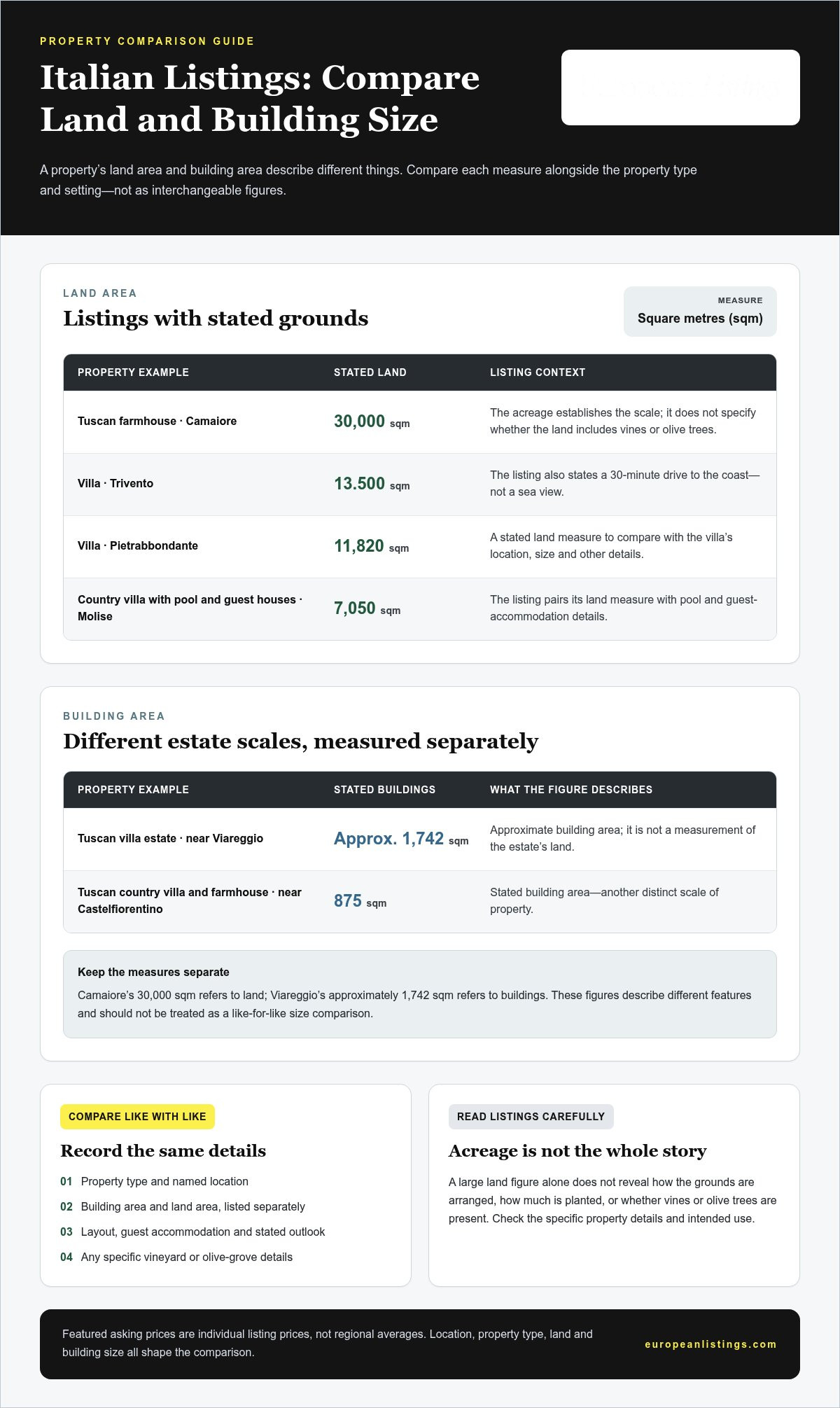Click the 'Approx. 1,742 sqm' building figure
This screenshot has width=840, height=1408.
click(401, 839)
